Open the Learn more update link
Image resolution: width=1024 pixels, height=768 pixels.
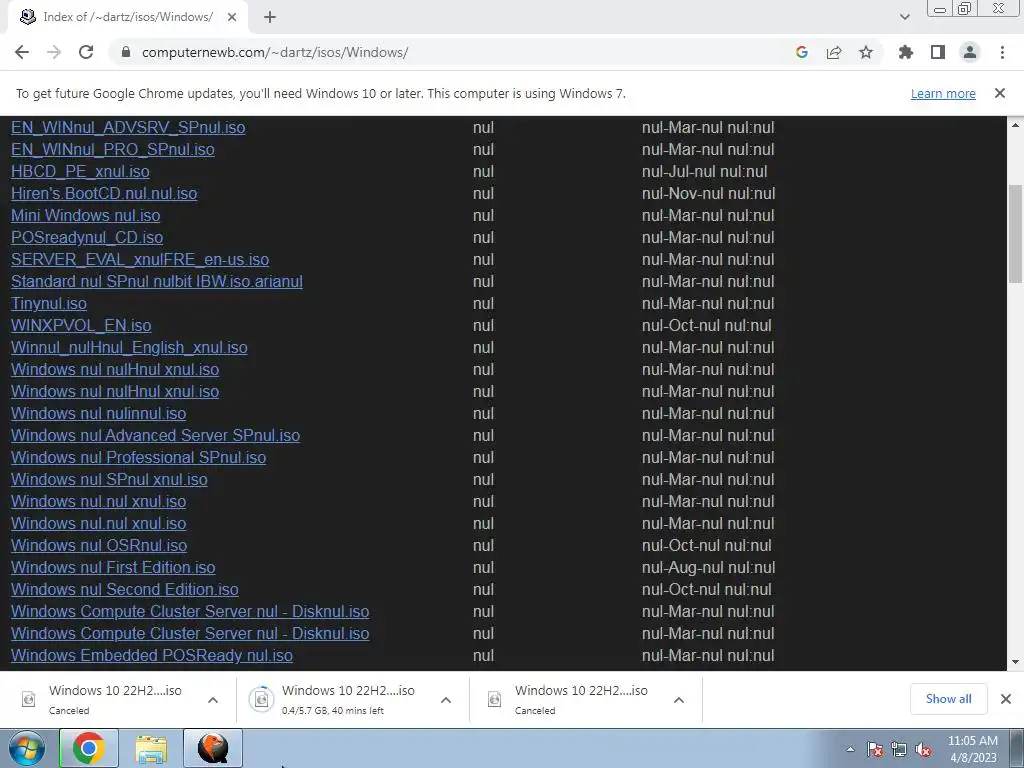coord(943,93)
